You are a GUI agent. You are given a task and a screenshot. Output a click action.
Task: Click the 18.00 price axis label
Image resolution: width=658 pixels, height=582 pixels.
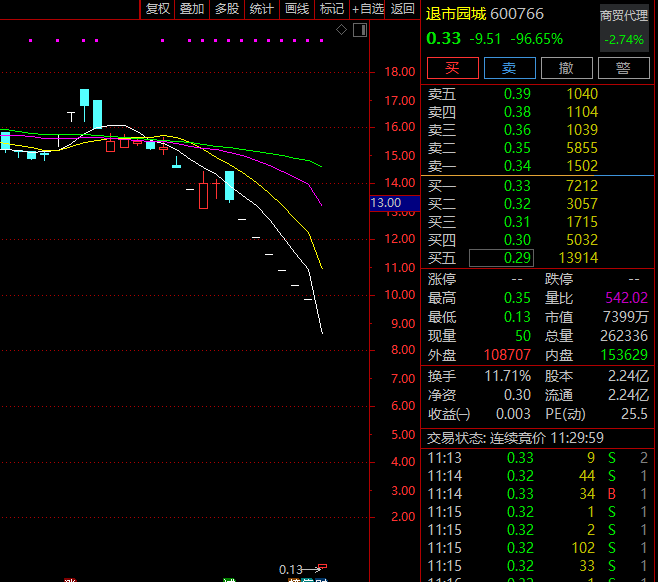point(400,72)
